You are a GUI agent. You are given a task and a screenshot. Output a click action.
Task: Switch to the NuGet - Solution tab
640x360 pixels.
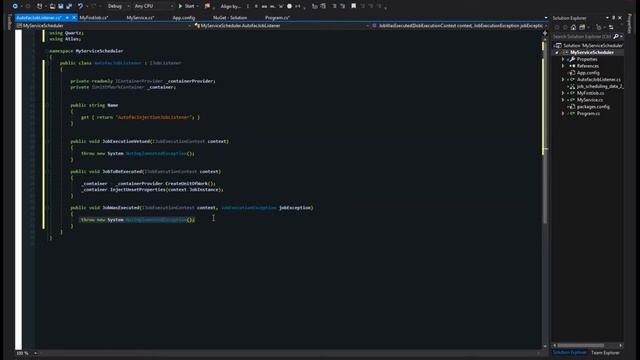tap(230, 18)
